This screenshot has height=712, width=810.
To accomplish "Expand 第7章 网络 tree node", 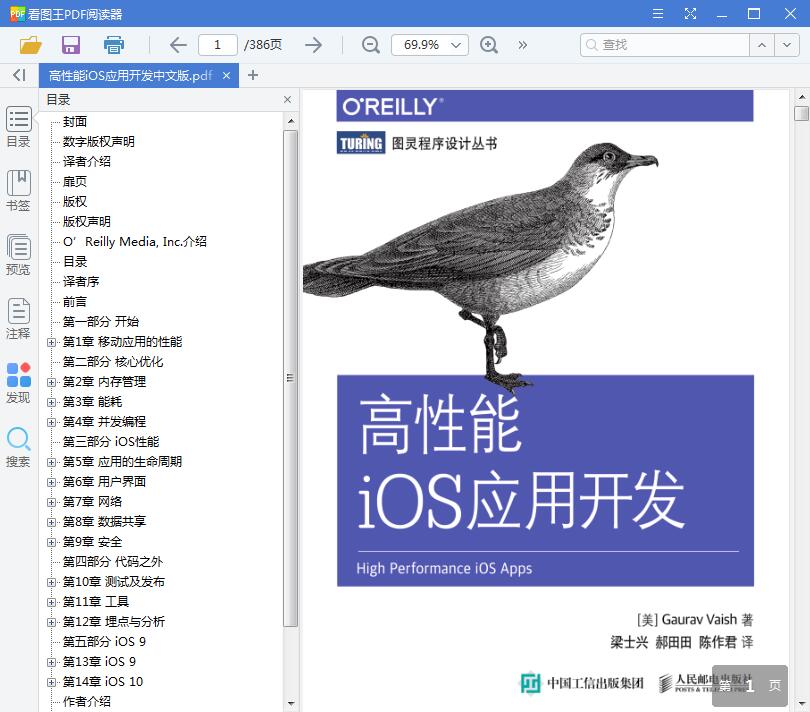I will point(51,502).
